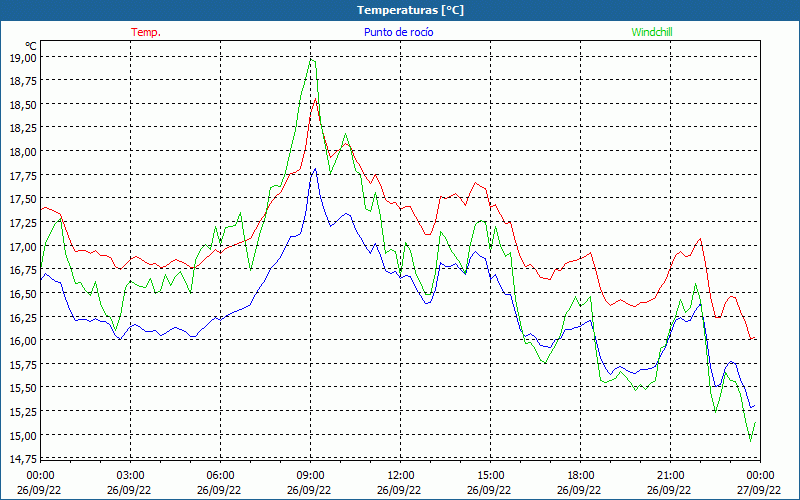This screenshot has width=800, height=500.
Task: Select the 16,00 y-axis value
Action: click(x=23, y=341)
